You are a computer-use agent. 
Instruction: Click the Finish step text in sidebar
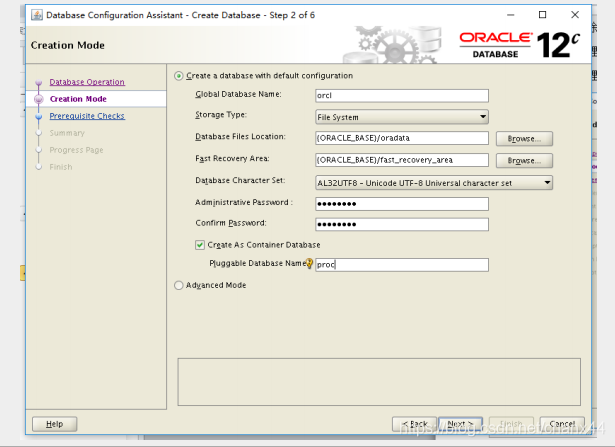click(x=61, y=167)
